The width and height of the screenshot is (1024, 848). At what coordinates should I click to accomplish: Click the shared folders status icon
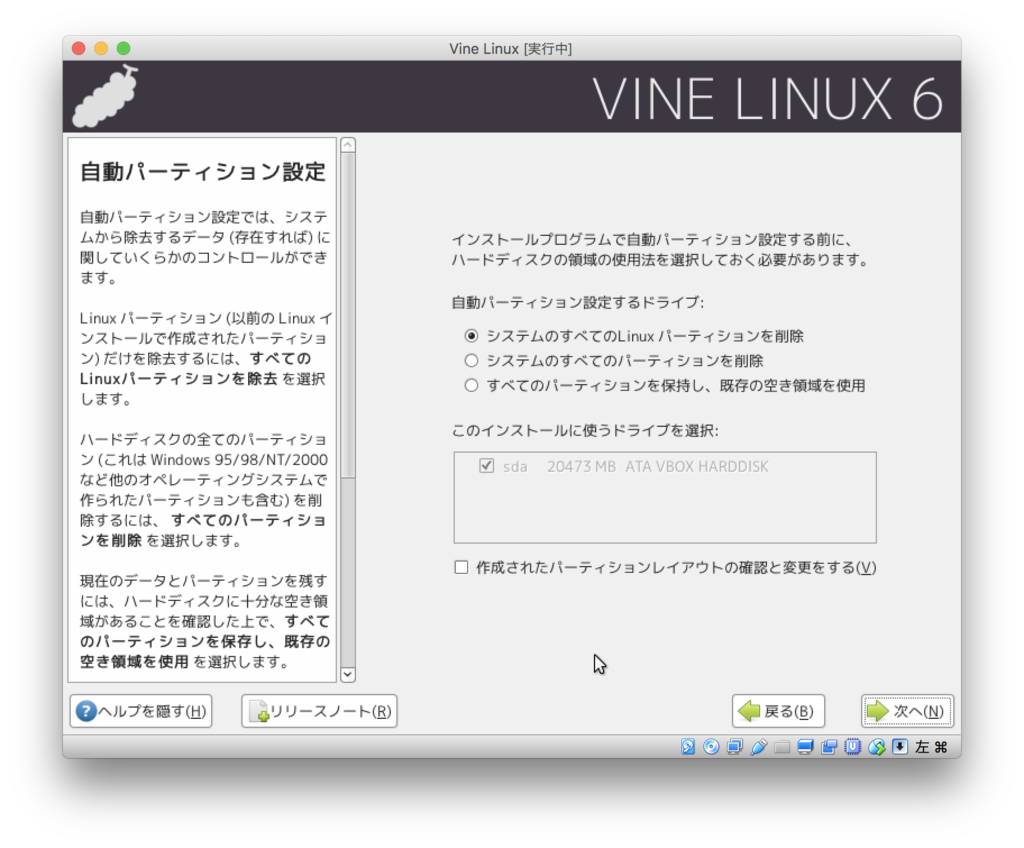pos(782,747)
